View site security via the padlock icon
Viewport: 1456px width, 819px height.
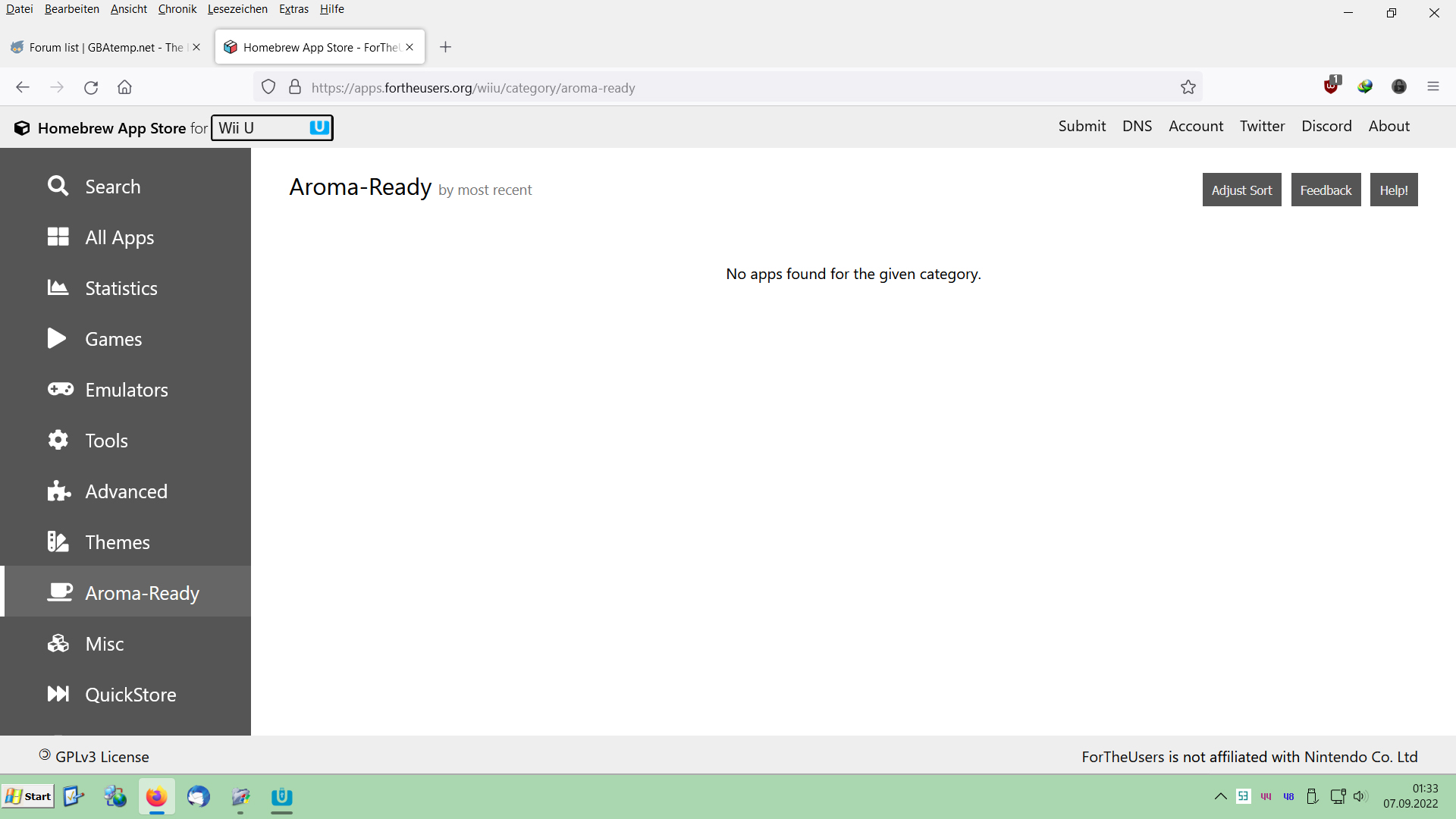[x=295, y=87]
